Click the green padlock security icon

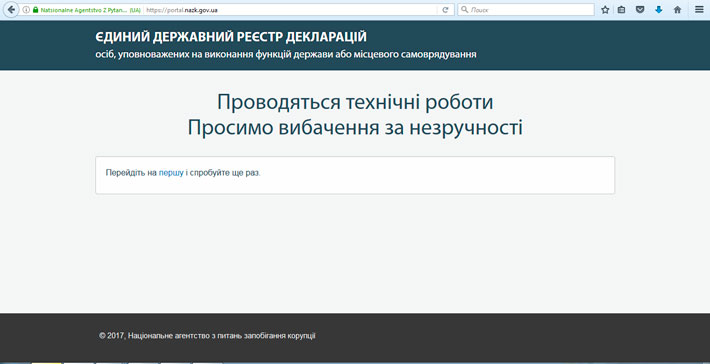[x=35, y=10]
